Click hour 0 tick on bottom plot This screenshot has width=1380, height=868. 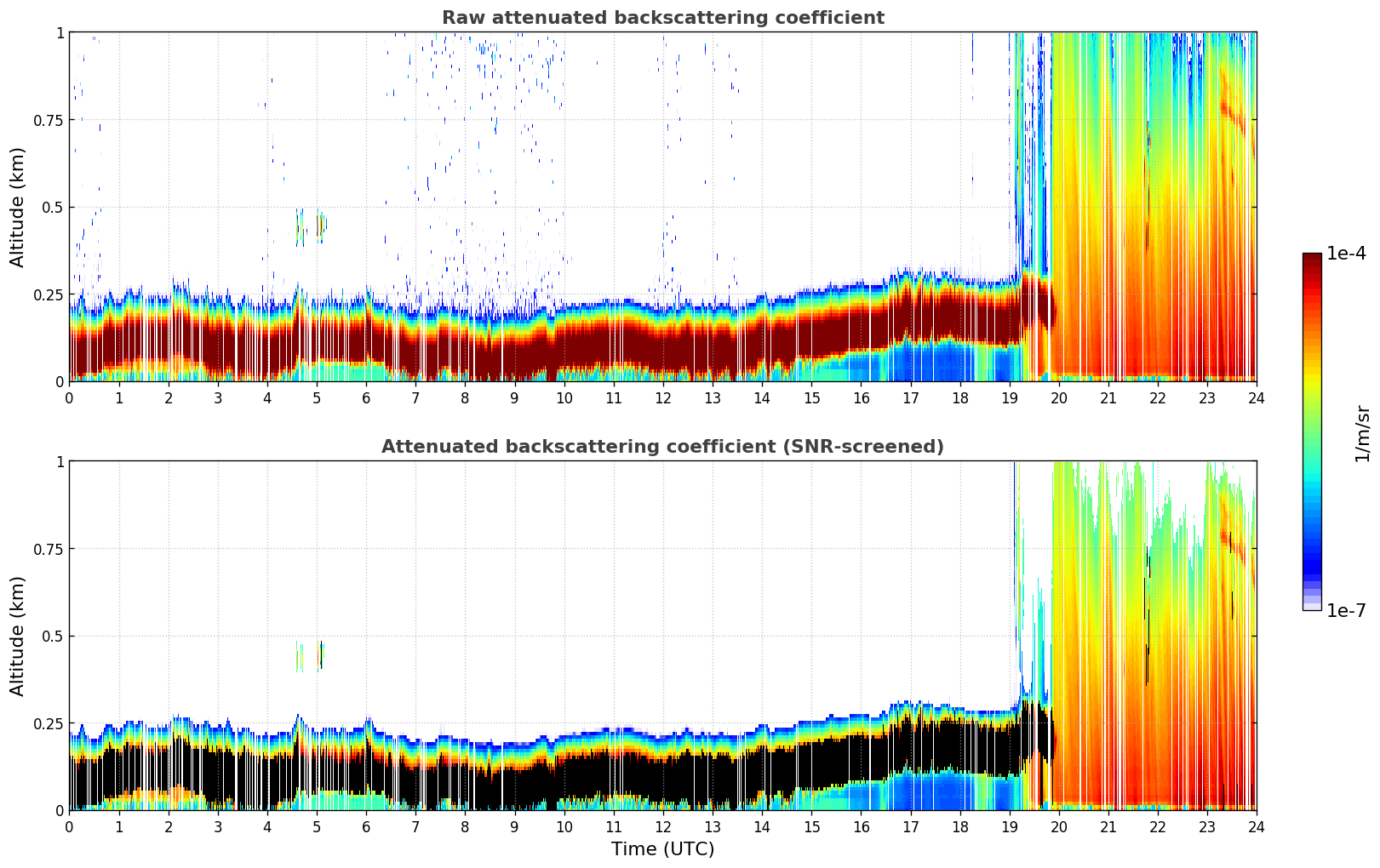pos(69,827)
